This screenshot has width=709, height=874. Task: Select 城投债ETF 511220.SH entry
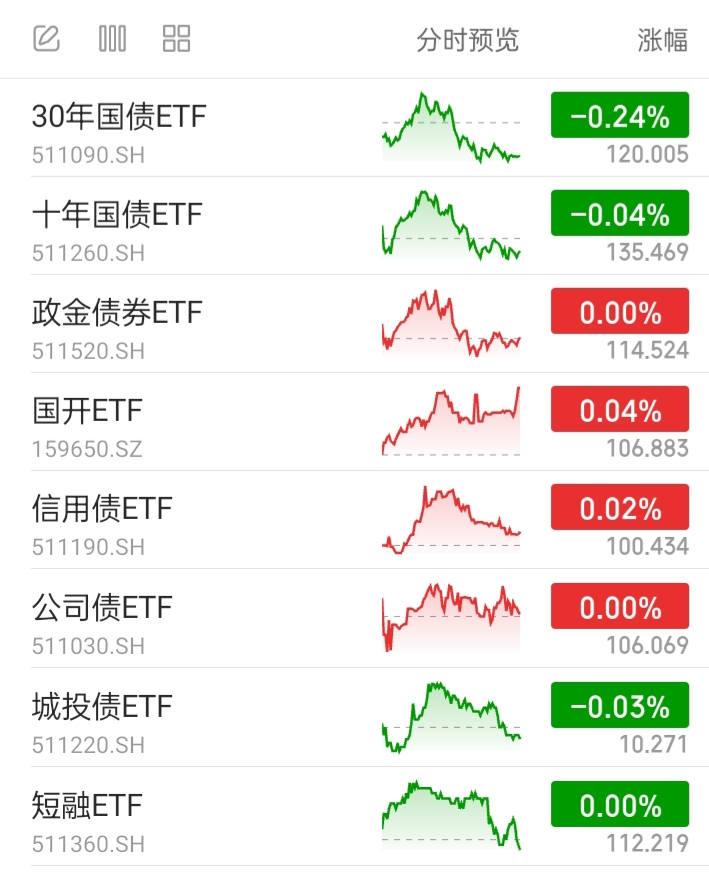(x=354, y=717)
